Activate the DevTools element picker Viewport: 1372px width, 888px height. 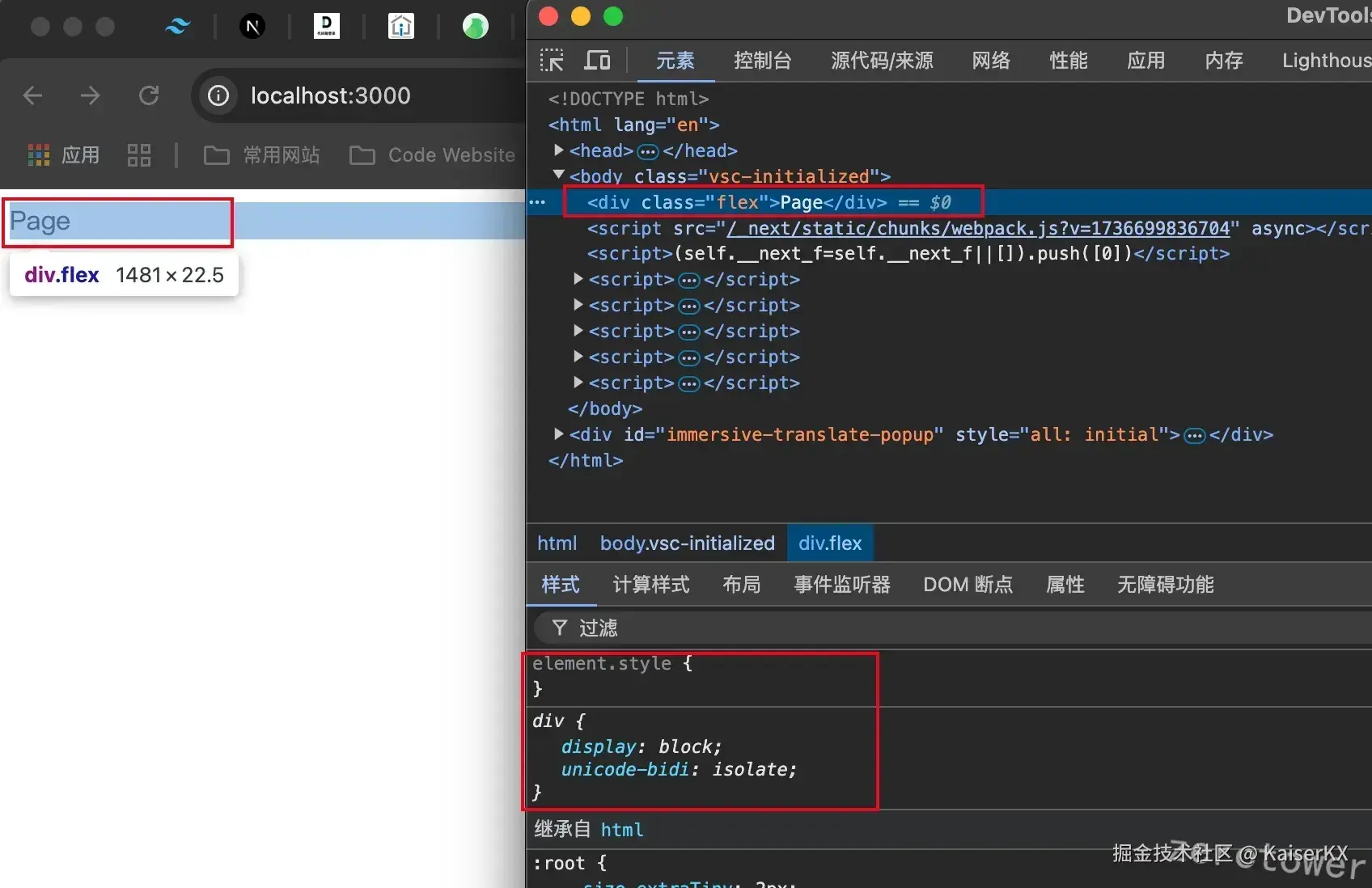pos(552,61)
